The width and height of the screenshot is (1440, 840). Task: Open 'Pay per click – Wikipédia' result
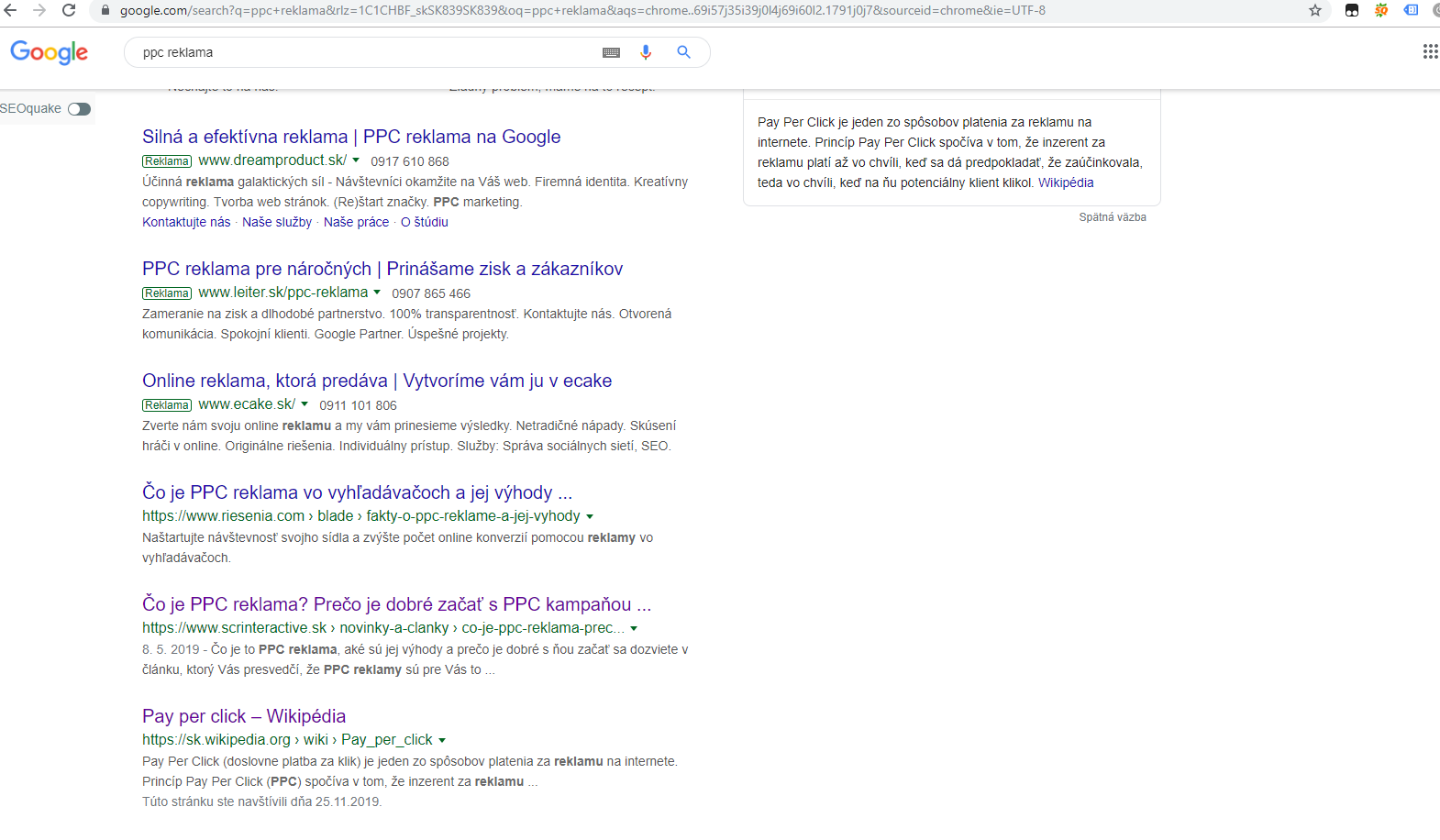tap(244, 716)
